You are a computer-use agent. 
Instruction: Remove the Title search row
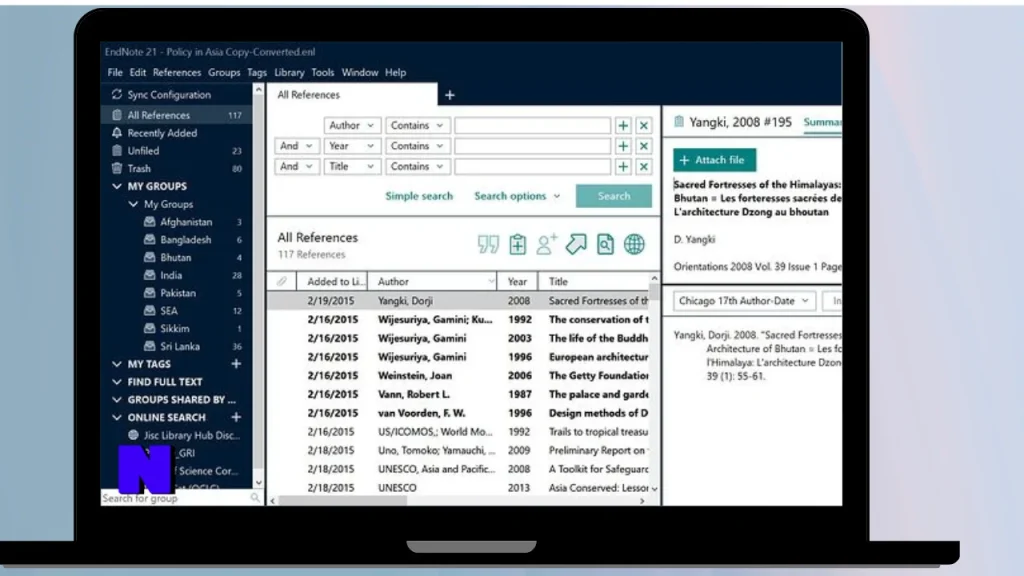coord(643,167)
